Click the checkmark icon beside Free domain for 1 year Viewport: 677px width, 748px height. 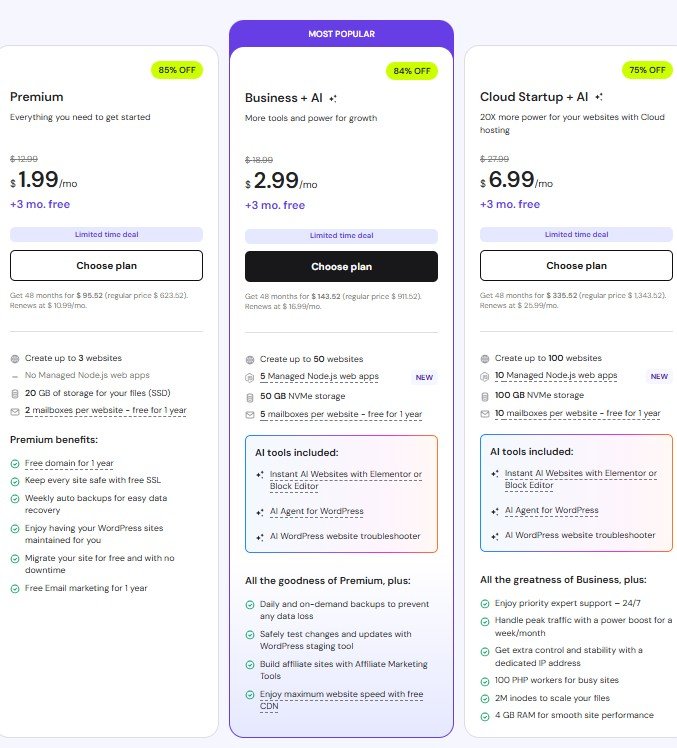point(15,463)
